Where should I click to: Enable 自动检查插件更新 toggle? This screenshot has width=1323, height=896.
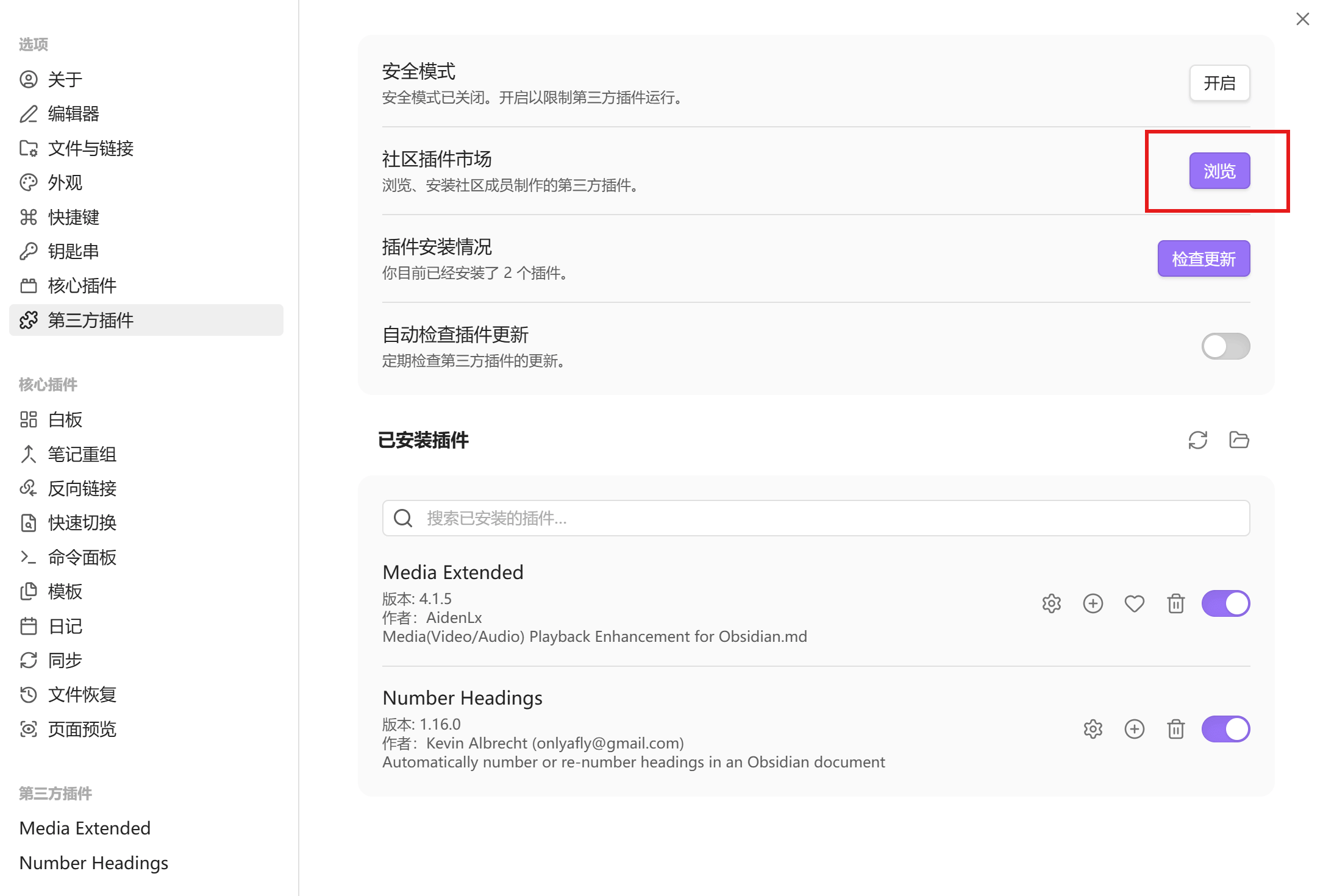click(1225, 346)
